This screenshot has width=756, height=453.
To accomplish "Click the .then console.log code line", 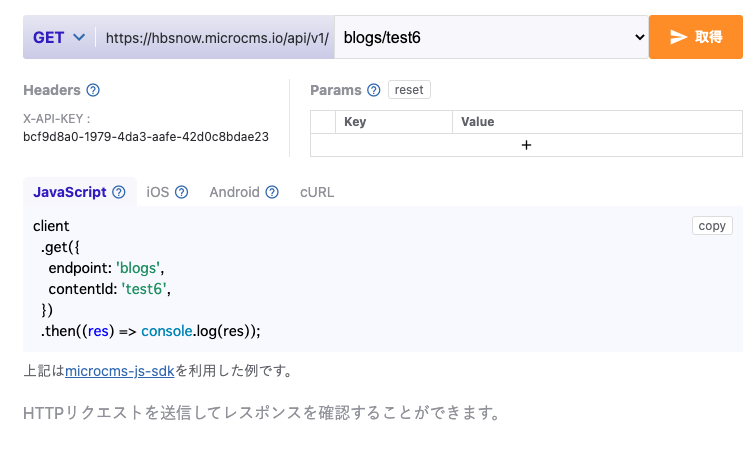I will point(150,331).
